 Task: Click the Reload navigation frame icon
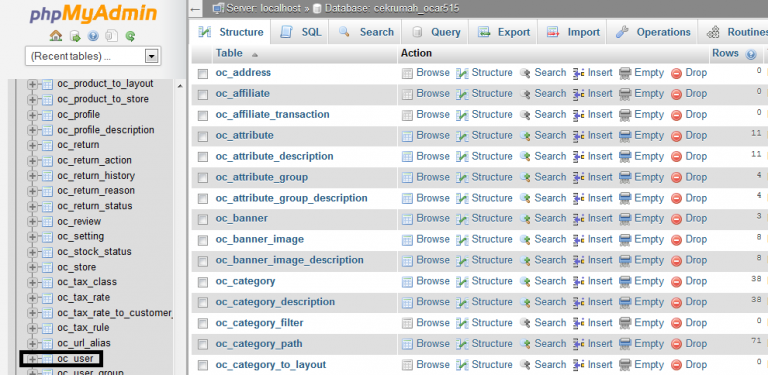pyautogui.click(x=130, y=36)
